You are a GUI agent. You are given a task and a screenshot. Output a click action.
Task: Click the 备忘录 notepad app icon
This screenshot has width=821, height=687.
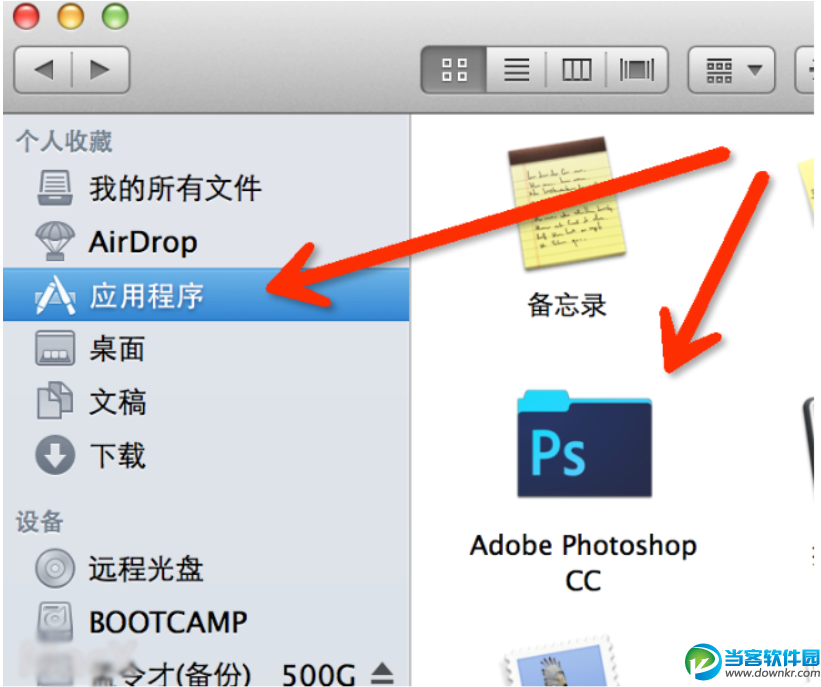click(566, 203)
